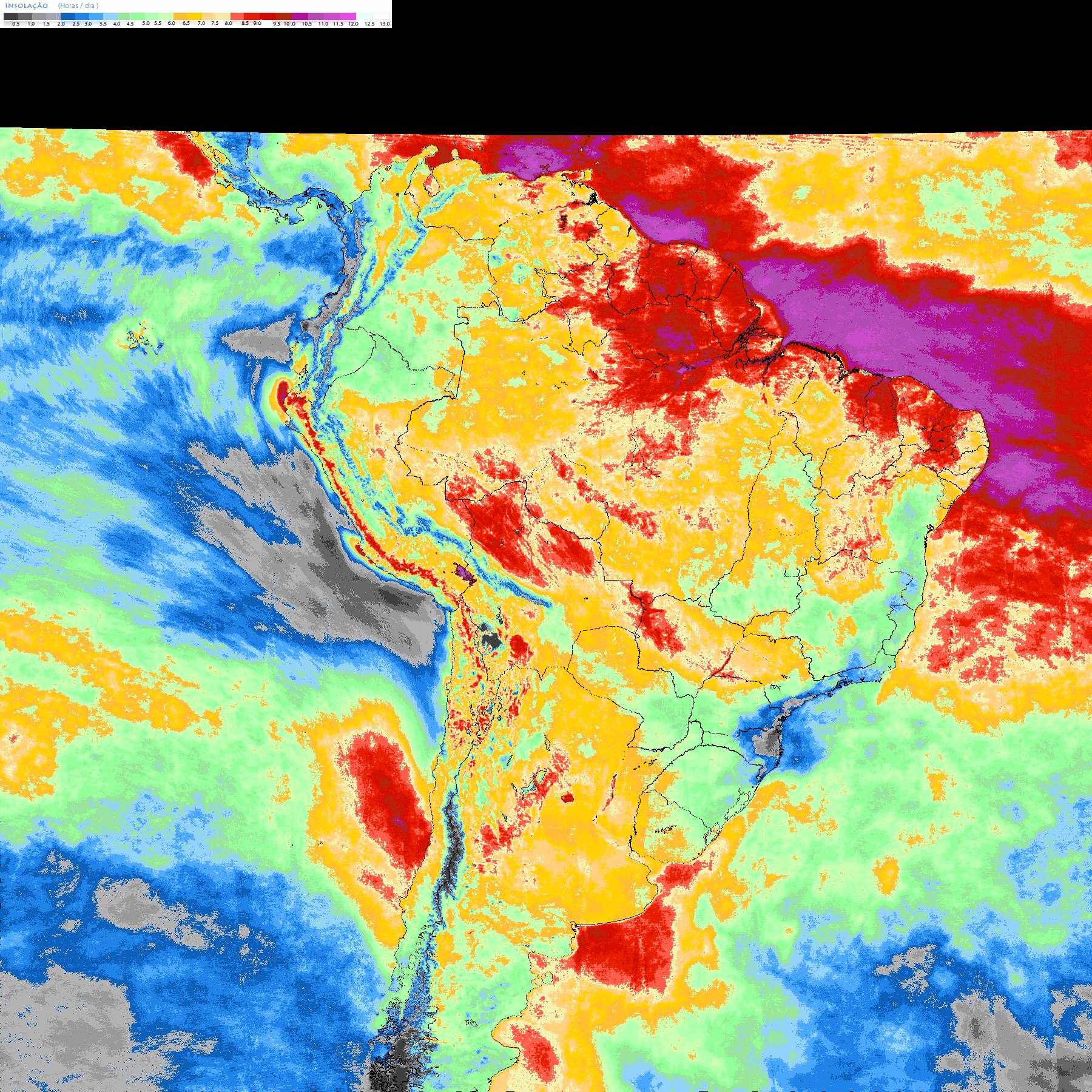This screenshot has height=1092, width=1092.
Task: Click the 3.0 legend value
Action: [x=88, y=24]
